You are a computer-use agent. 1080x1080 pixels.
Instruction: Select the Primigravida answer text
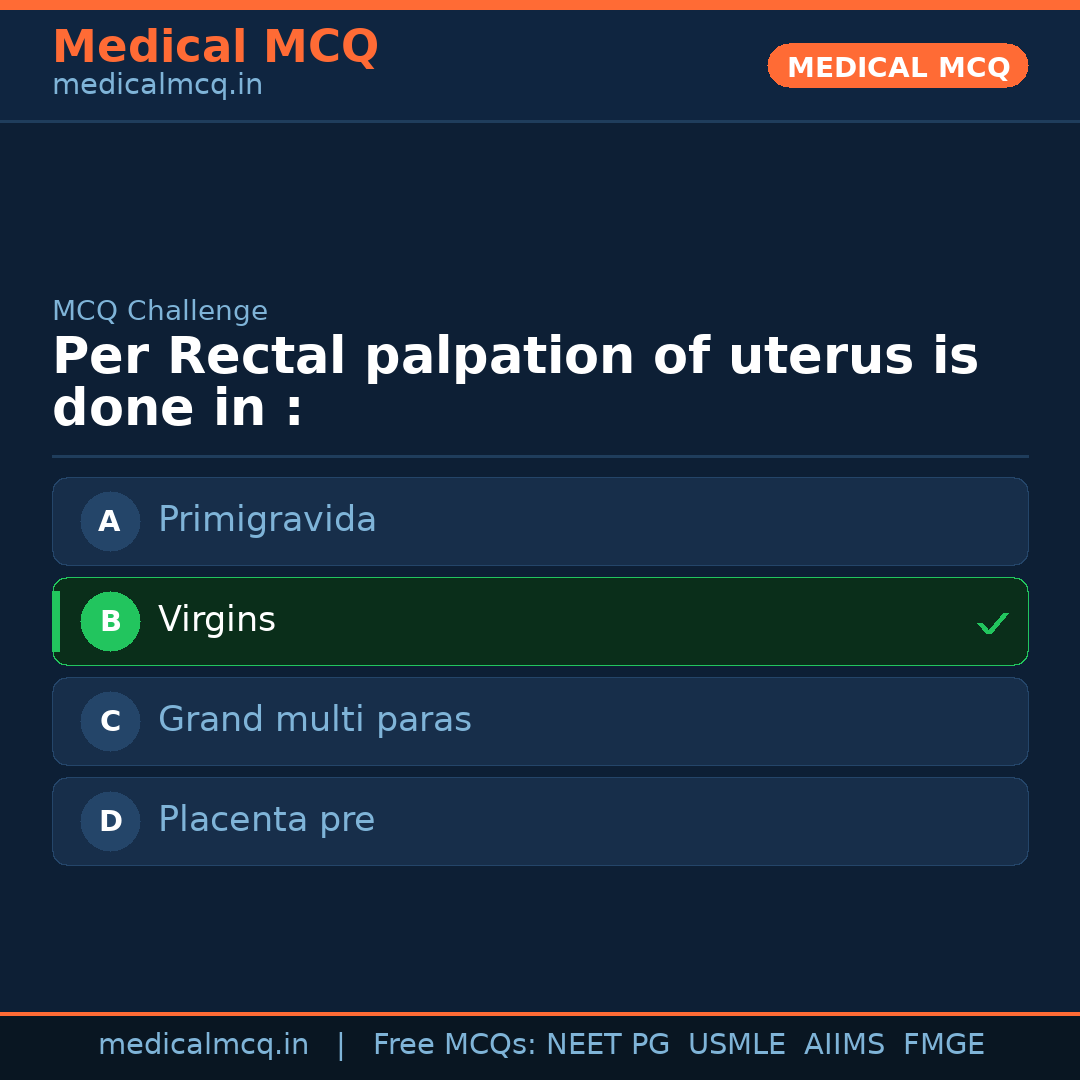267,520
